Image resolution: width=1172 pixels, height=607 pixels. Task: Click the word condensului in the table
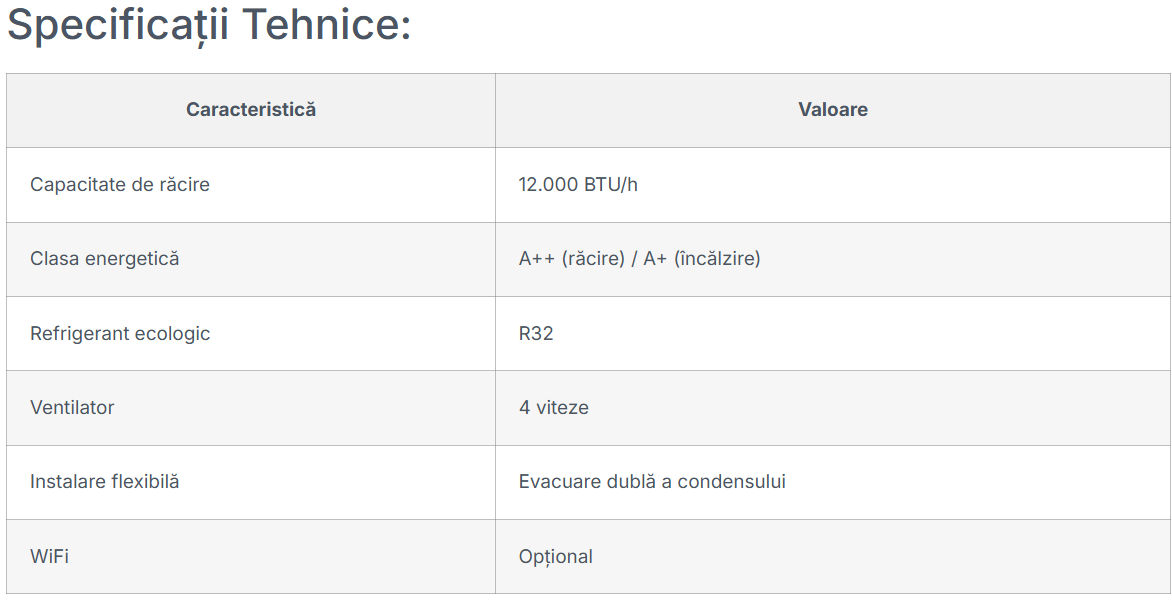pyautogui.click(x=731, y=481)
